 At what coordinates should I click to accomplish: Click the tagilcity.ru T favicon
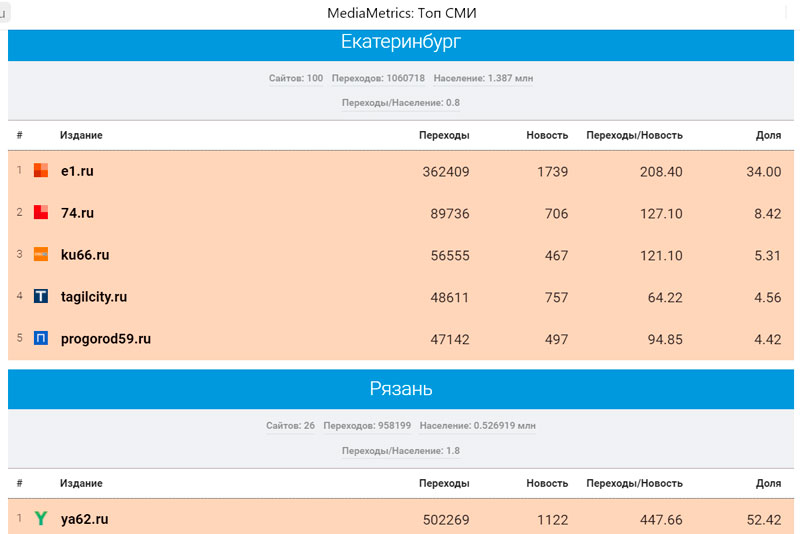tap(41, 297)
